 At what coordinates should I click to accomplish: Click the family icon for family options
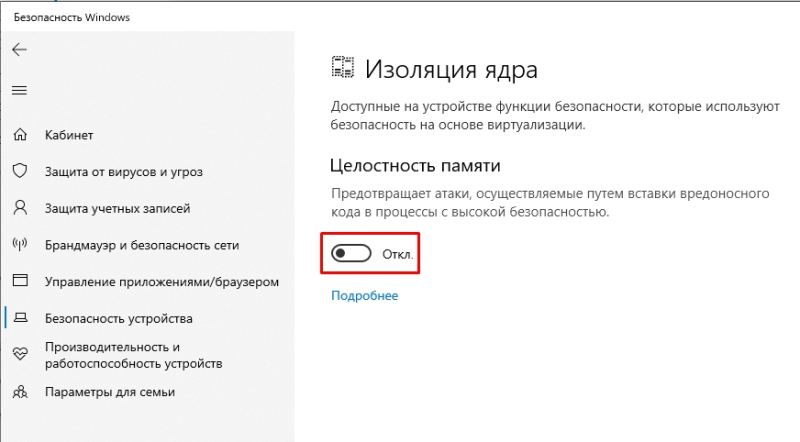click(x=20, y=391)
